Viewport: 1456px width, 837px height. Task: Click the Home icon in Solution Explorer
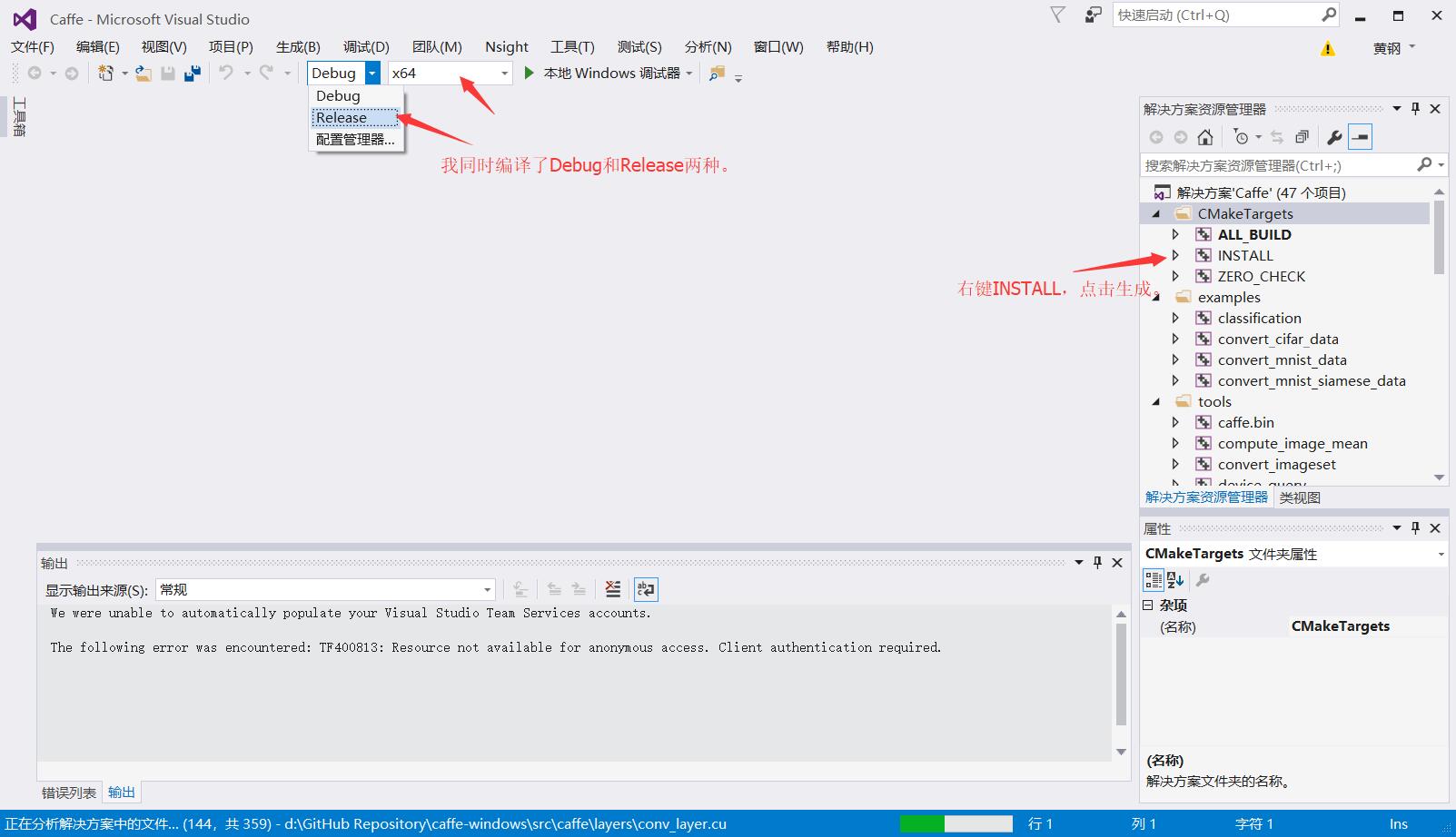click(x=1205, y=137)
